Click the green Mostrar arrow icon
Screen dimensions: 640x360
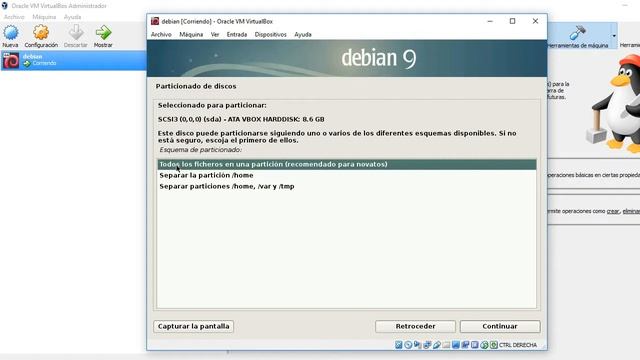(x=103, y=33)
